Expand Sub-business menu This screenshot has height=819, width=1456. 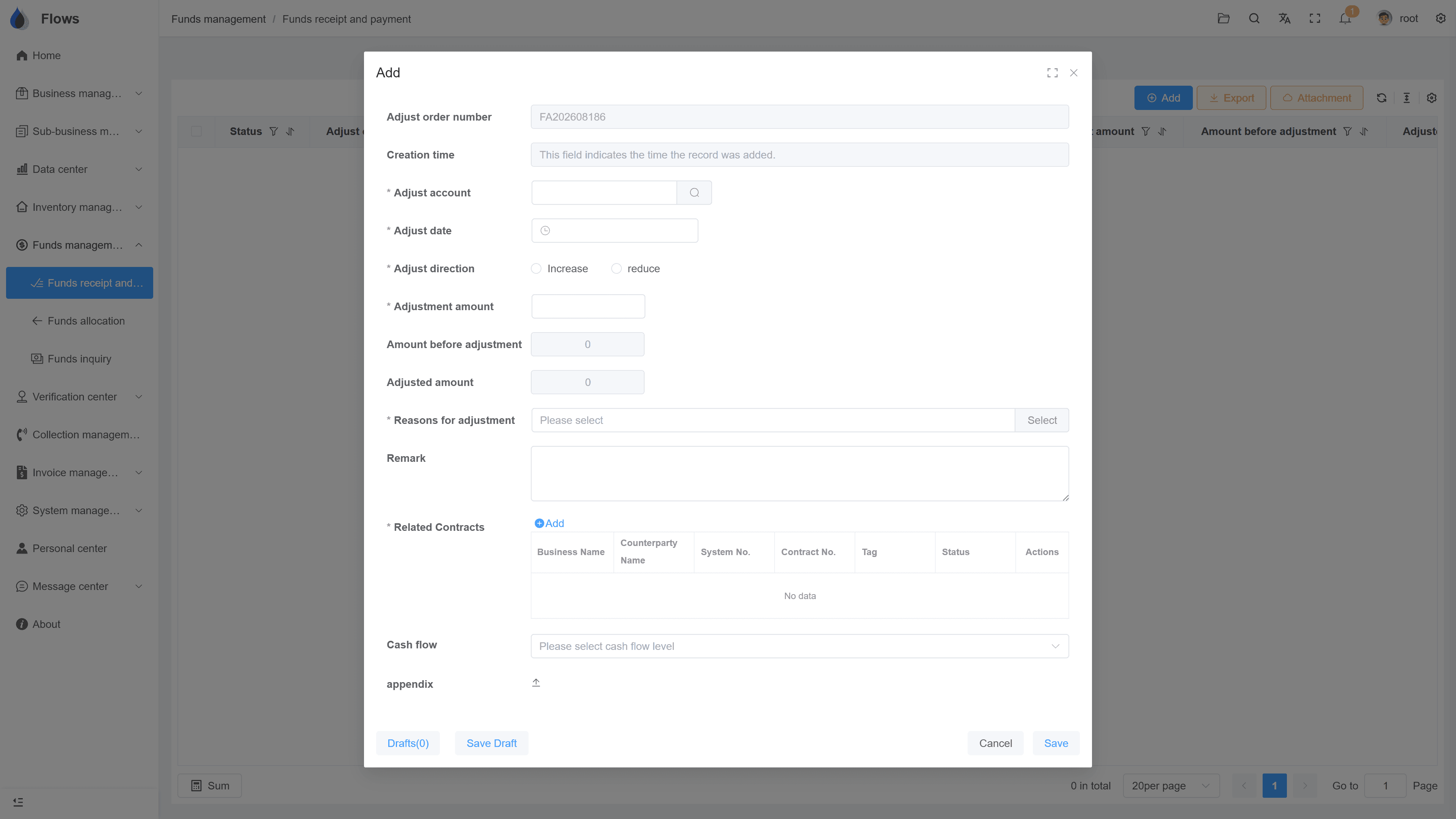pyautogui.click(x=79, y=131)
